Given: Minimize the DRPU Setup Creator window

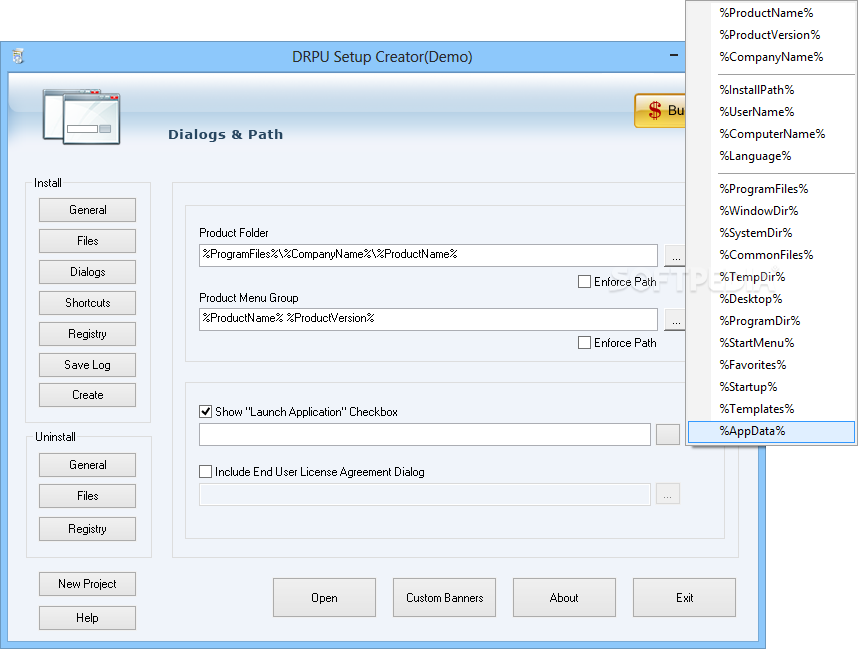Looking at the screenshot, I should [674, 55].
